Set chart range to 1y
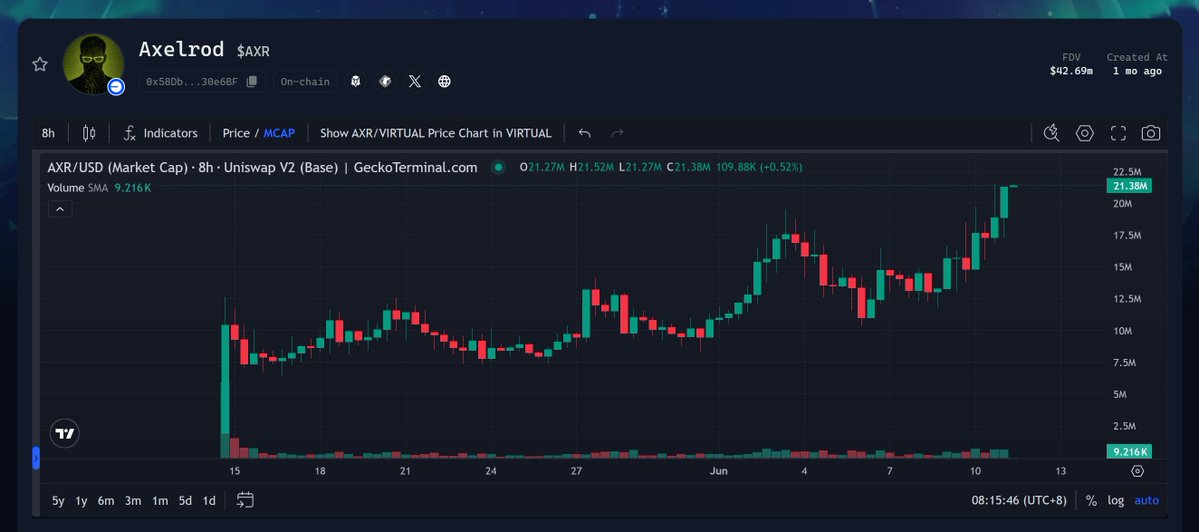 81,501
